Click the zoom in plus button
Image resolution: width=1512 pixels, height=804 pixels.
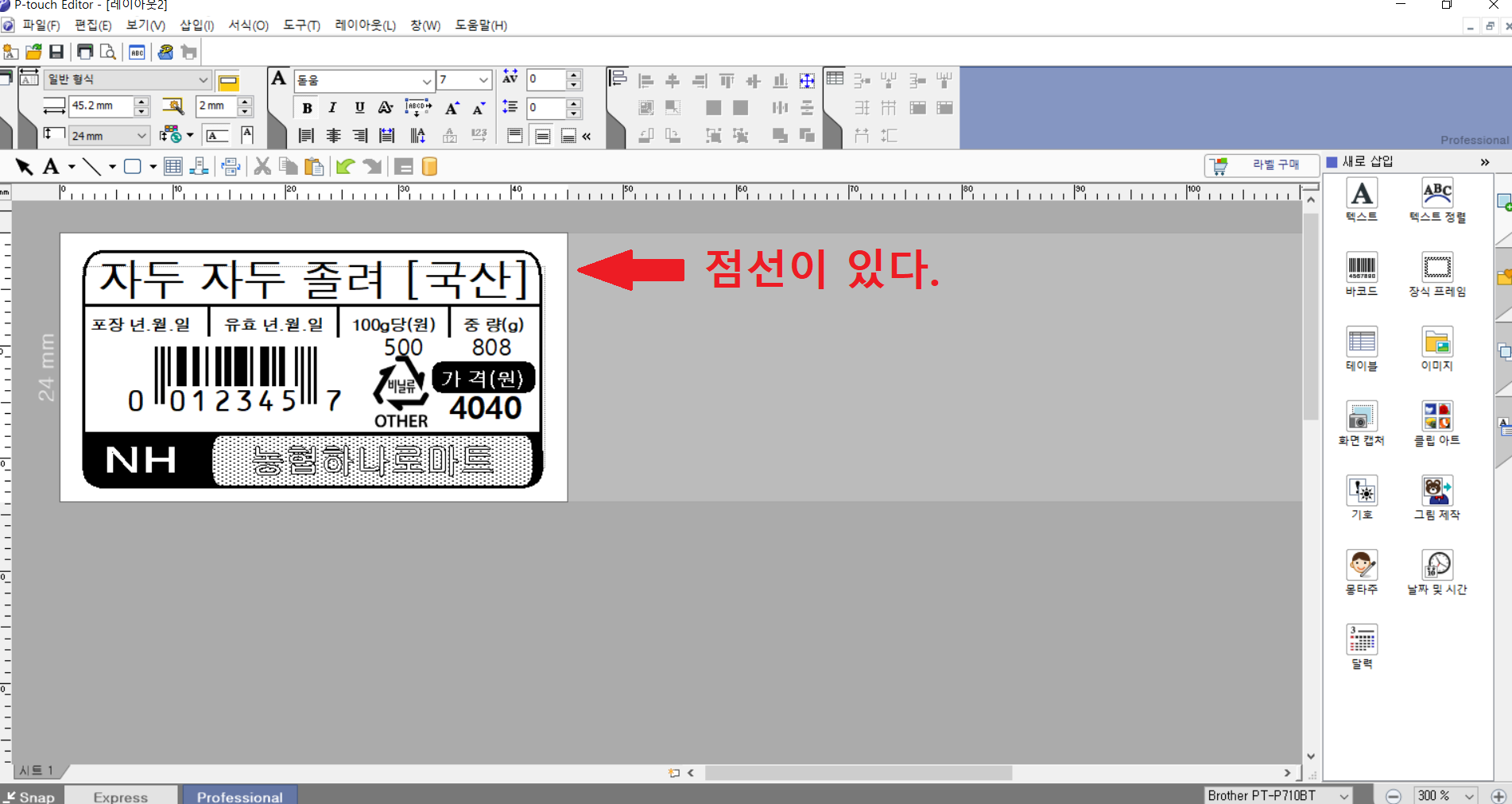point(1498,795)
